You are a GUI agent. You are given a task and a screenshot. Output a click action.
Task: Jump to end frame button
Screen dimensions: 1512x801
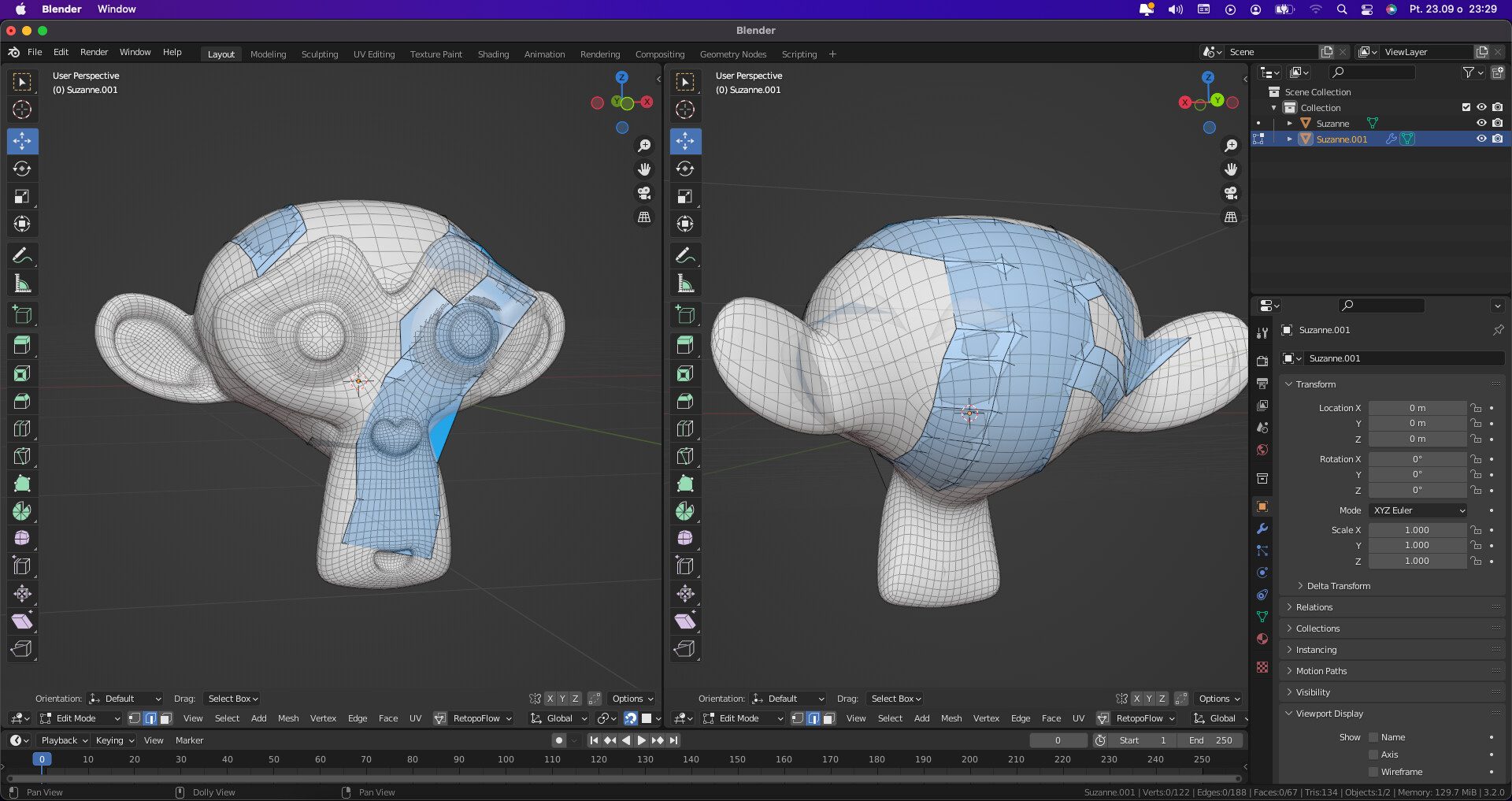pyautogui.click(x=674, y=740)
